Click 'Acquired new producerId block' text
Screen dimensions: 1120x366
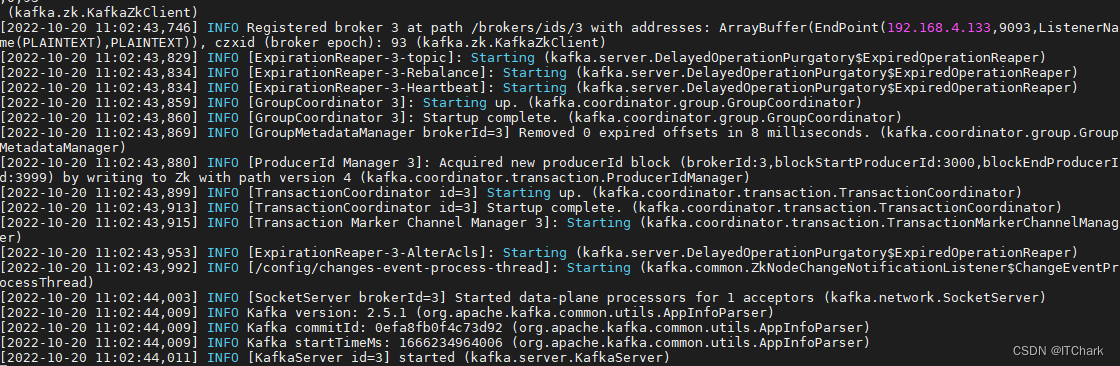[554, 163]
